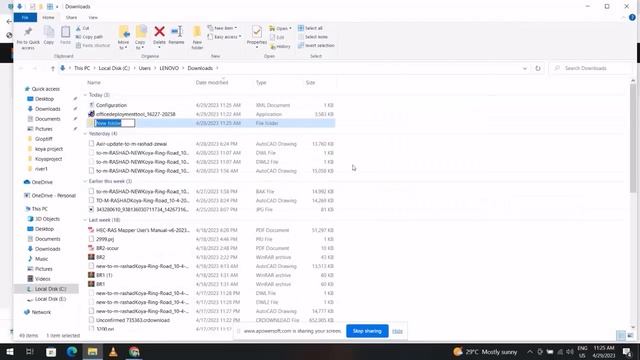Image resolution: width=640 pixels, height=360 pixels.
Task: Check box for Asir-update-to-m-rashad-zewai file
Action: pyautogui.click(x=91, y=144)
